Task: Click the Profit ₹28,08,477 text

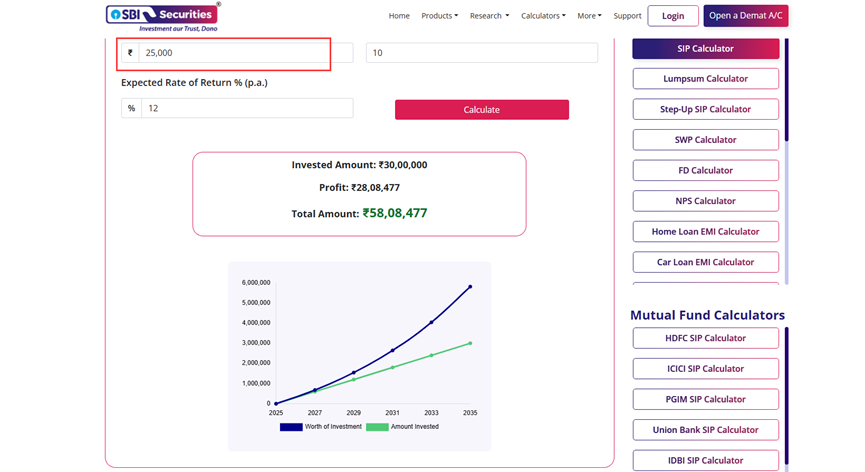Action: [359, 187]
